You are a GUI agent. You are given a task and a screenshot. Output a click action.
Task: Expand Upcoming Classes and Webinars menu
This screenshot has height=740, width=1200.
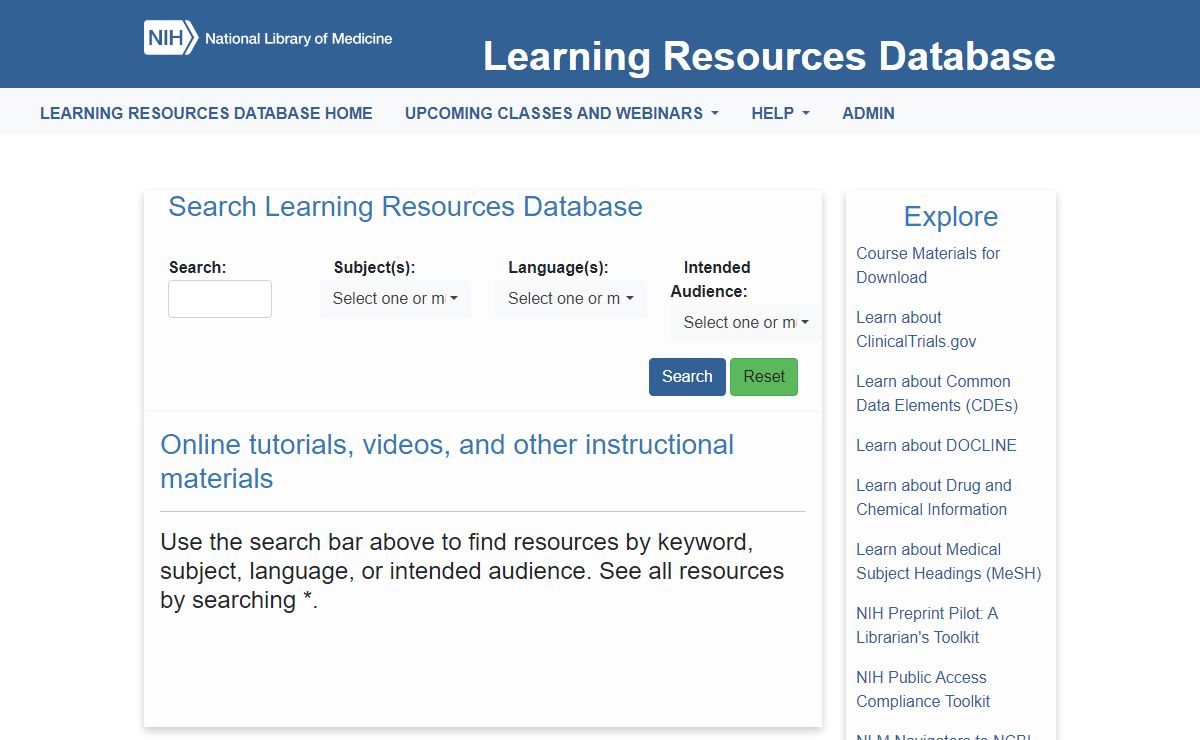[x=562, y=113]
